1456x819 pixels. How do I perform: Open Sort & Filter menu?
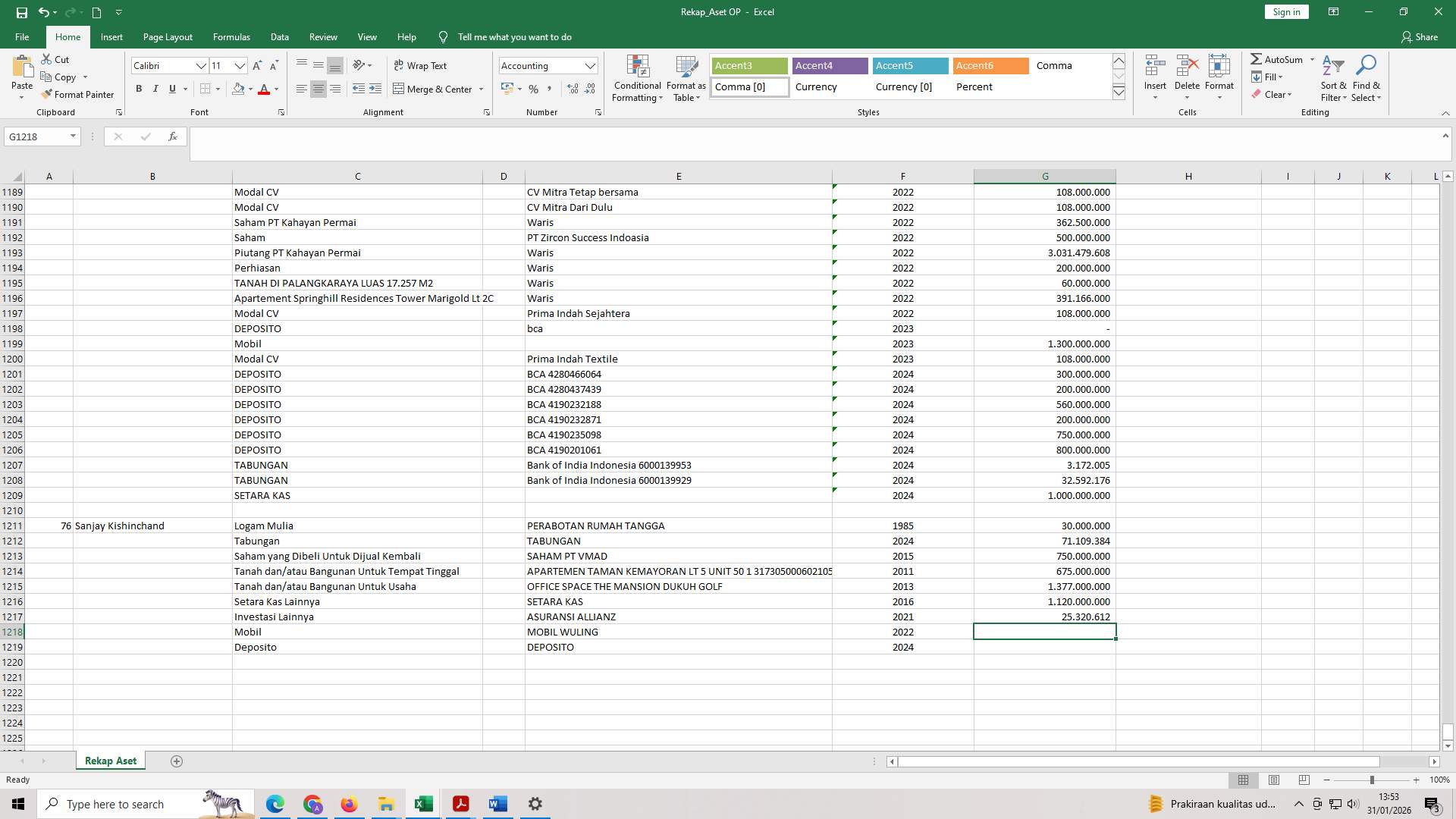(x=1333, y=78)
